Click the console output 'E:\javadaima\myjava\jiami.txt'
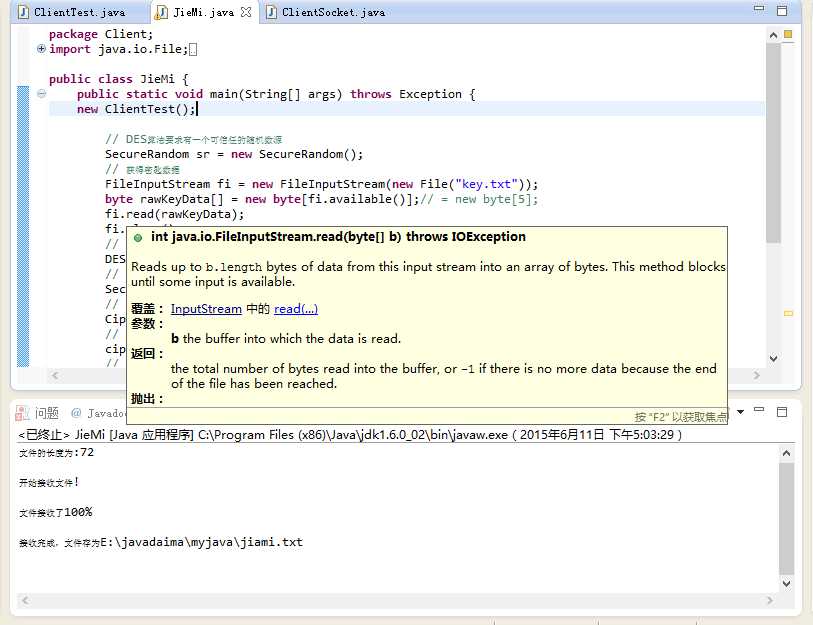The image size is (813, 625). coord(202,542)
